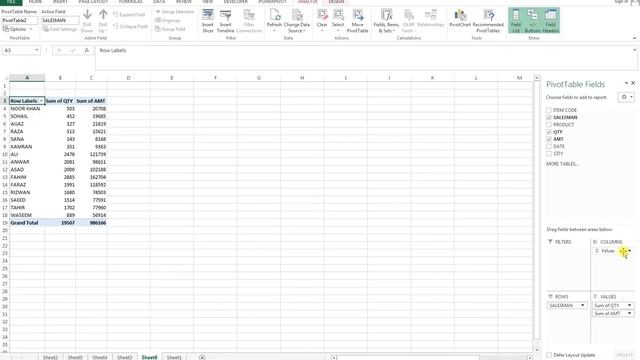Open the Name Box dropdown
Screen dimensions: 640x360
tap(36, 50)
